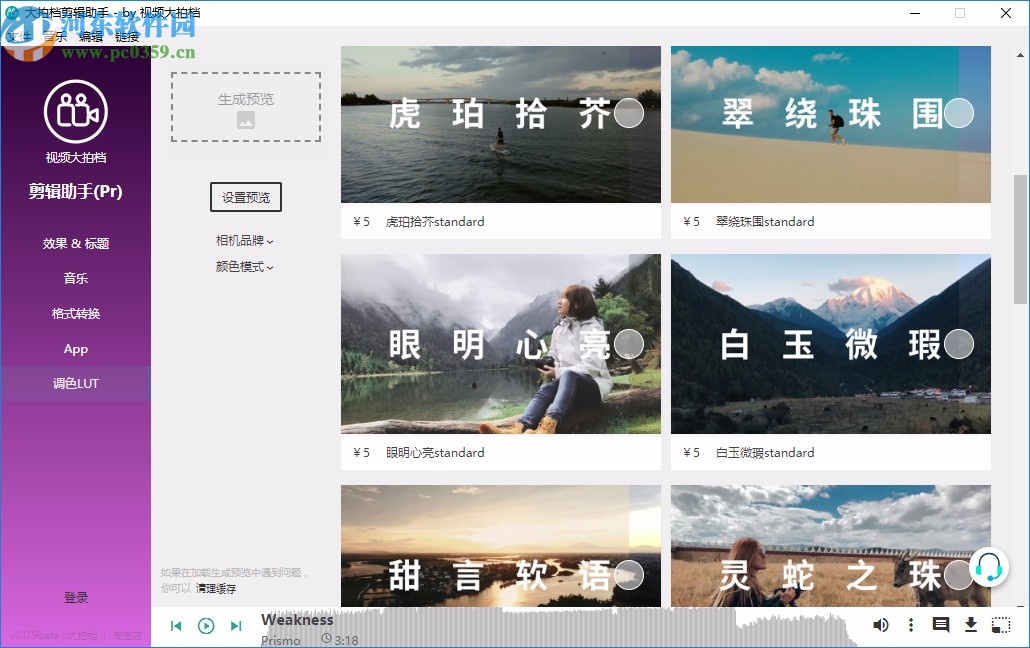This screenshot has width=1030, height=648.
Task: Toggle selection circle on 白玉微瑕 LUT
Action: 959,344
